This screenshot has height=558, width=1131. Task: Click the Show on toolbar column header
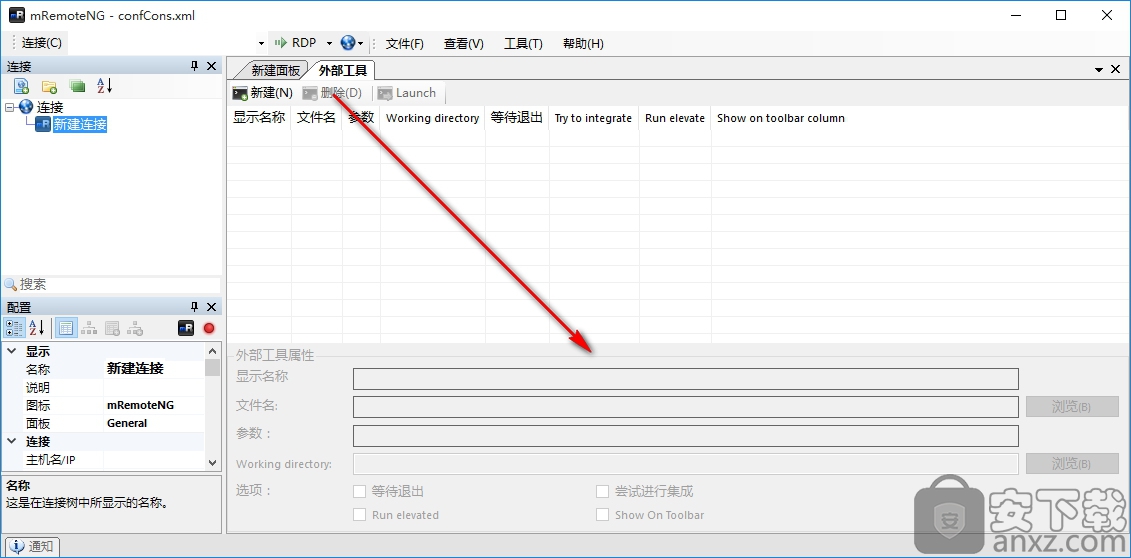(x=780, y=118)
